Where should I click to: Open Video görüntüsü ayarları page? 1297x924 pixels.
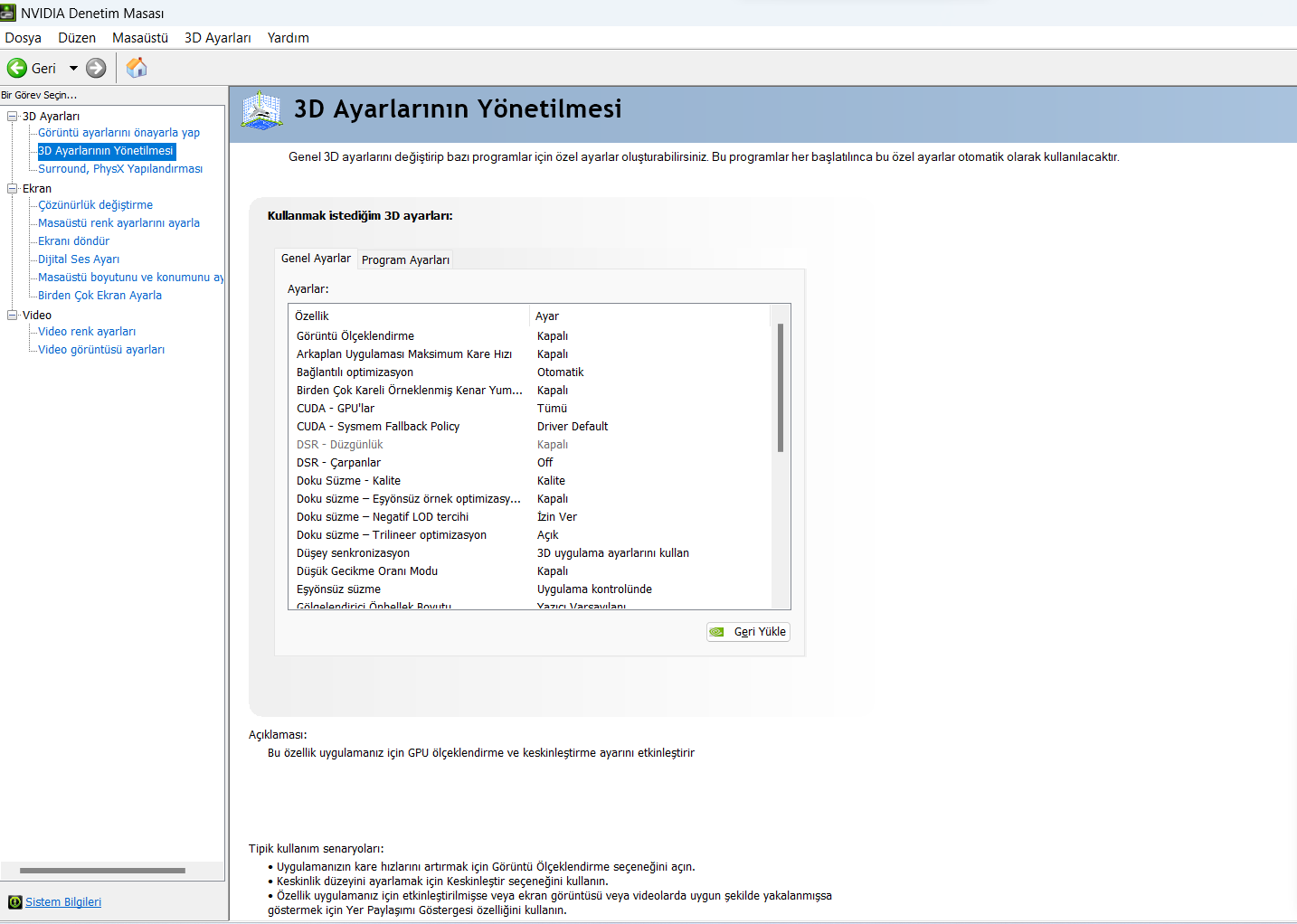[x=101, y=350]
